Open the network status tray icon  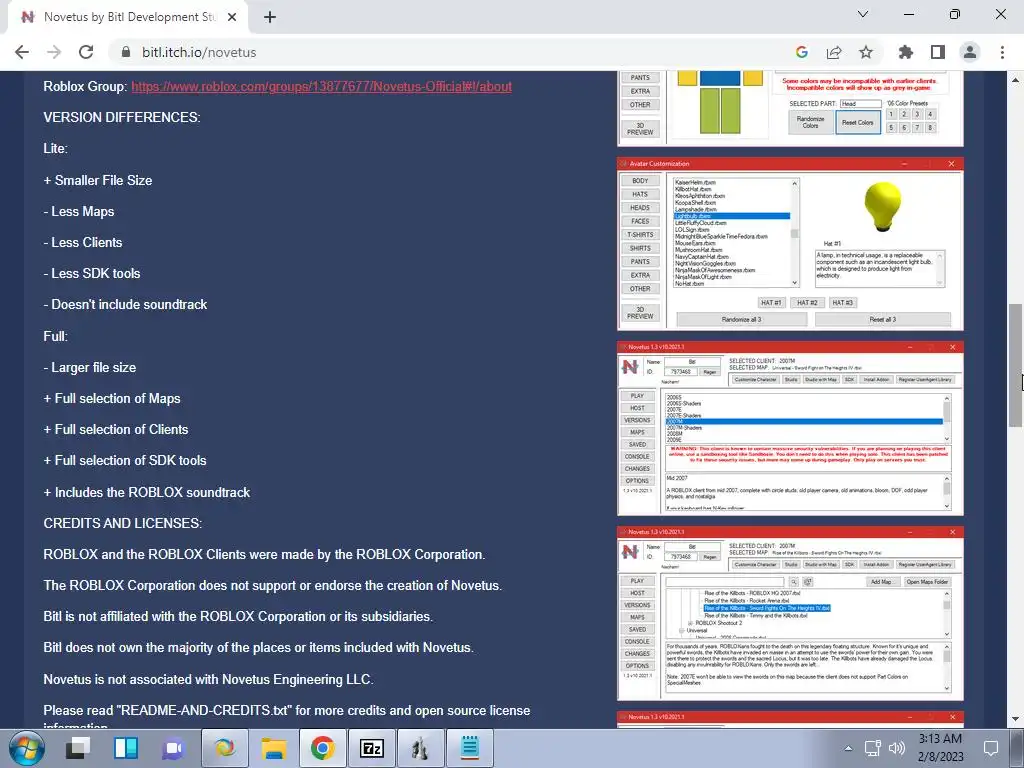[872, 748]
